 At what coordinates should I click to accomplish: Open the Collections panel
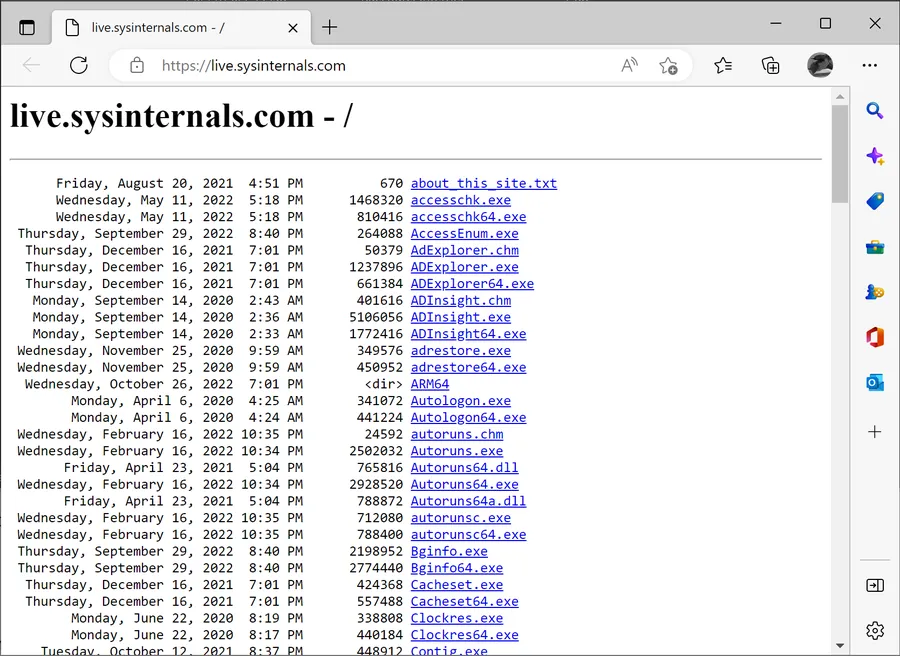point(770,65)
